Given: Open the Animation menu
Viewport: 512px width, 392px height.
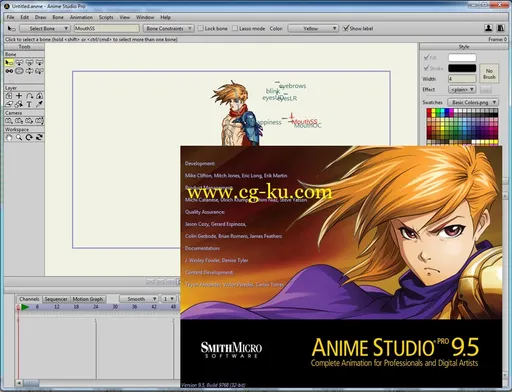Looking at the screenshot, I should 81,17.
